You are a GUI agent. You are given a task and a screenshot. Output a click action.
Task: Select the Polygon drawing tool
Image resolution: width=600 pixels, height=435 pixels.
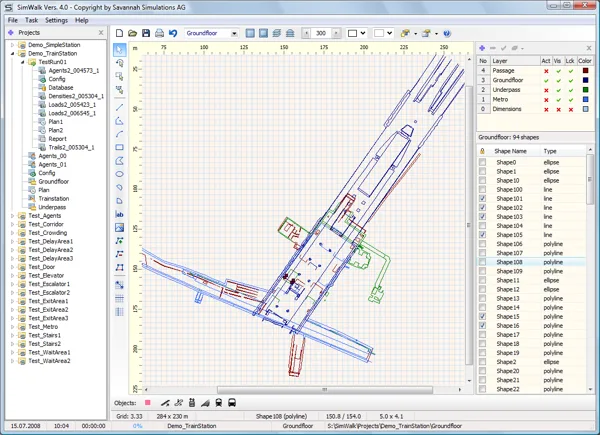coord(119,161)
